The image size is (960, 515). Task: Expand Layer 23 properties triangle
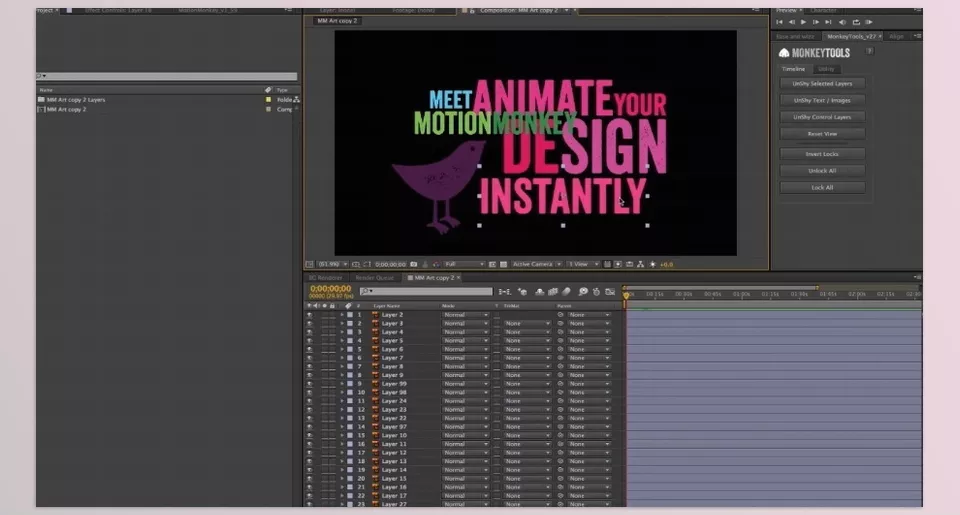342,409
